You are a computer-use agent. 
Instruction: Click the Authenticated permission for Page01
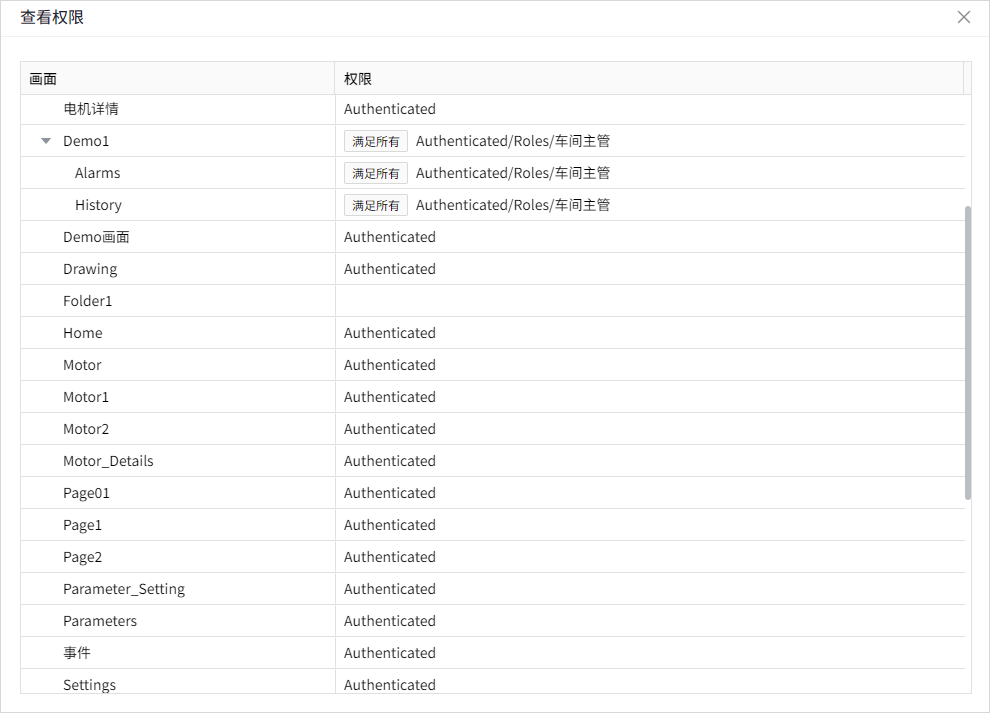[390, 493]
